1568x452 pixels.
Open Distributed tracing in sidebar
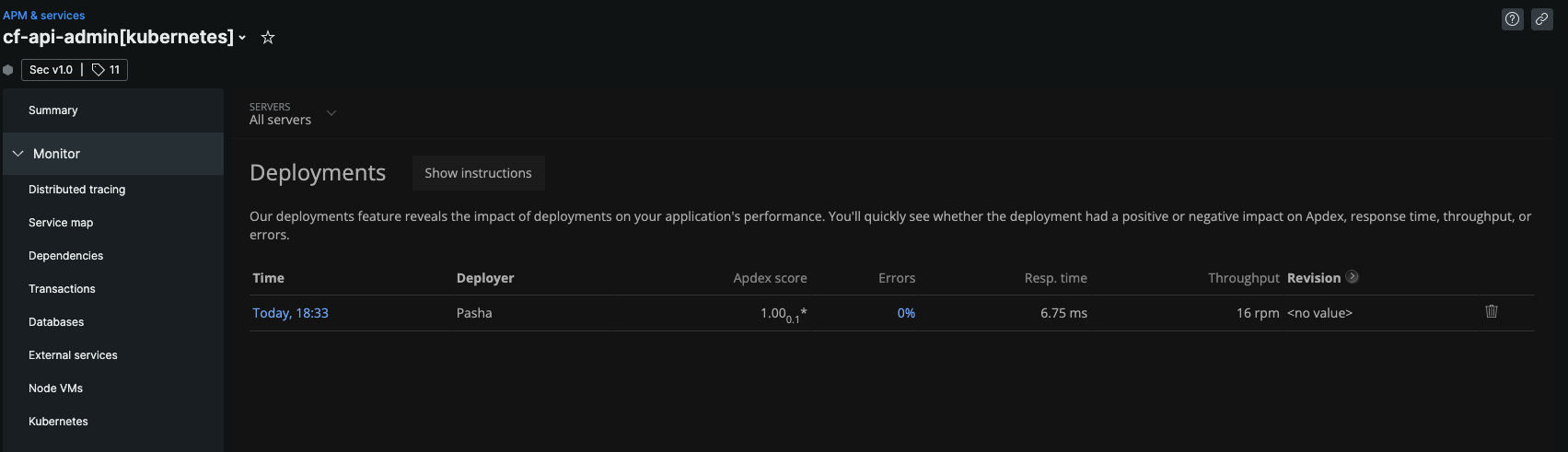coord(77,190)
